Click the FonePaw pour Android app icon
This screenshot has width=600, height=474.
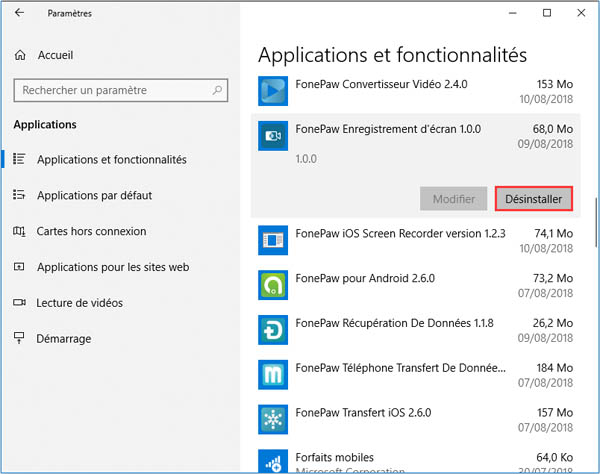[273, 285]
